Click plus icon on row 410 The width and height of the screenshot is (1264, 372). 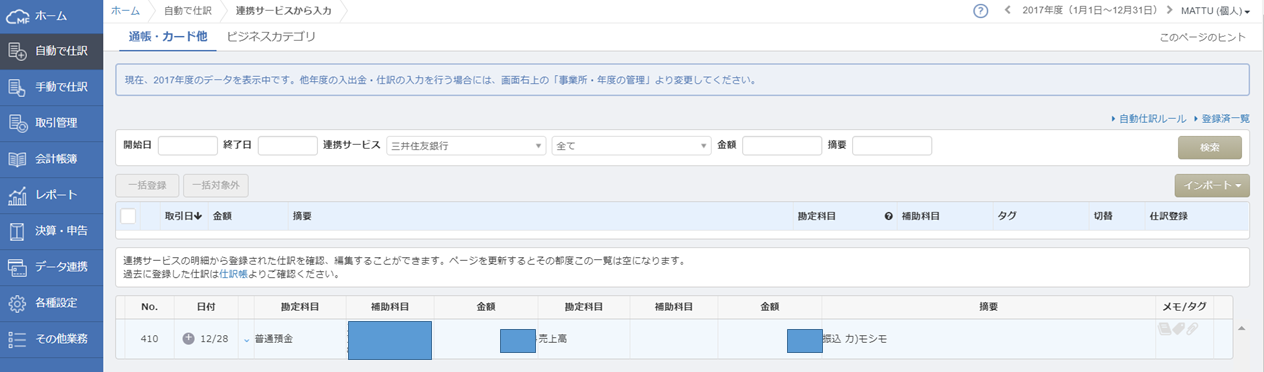pyautogui.click(x=188, y=339)
